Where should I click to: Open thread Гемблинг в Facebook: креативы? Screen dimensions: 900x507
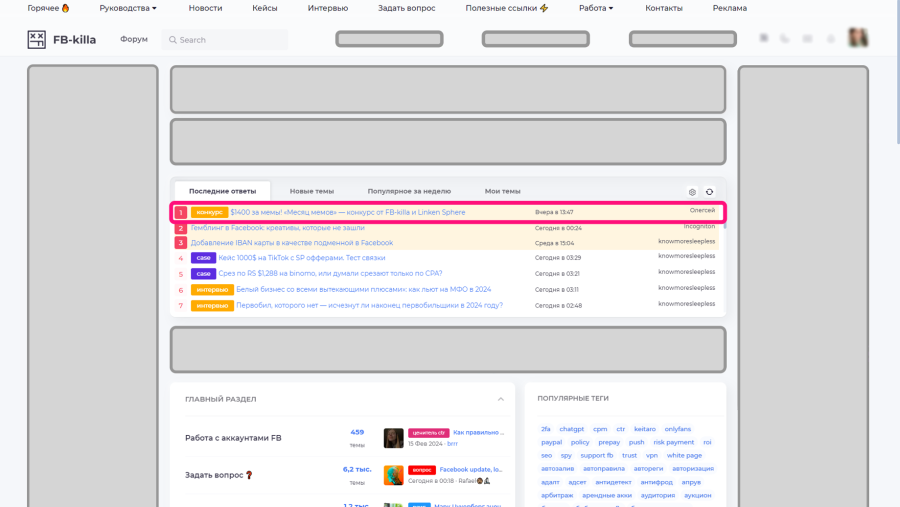click(277, 227)
